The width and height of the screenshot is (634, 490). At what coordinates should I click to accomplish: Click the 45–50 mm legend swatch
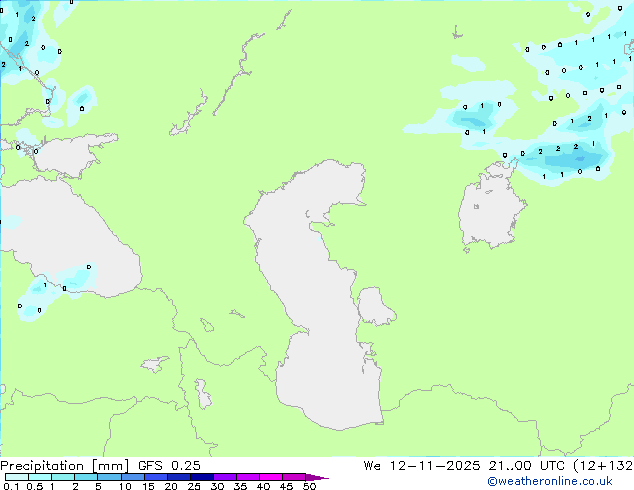(294, 477)
